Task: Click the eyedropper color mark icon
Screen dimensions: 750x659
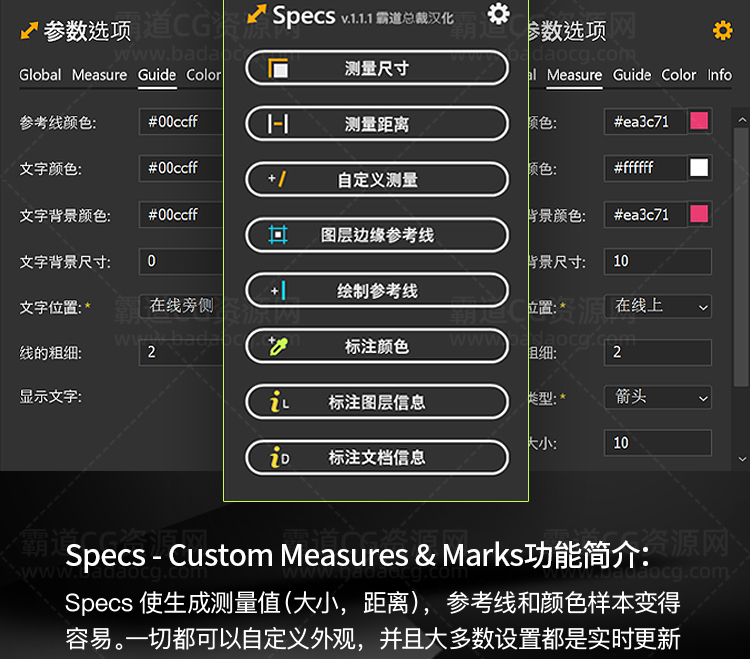Action: [x=278, y=346]
